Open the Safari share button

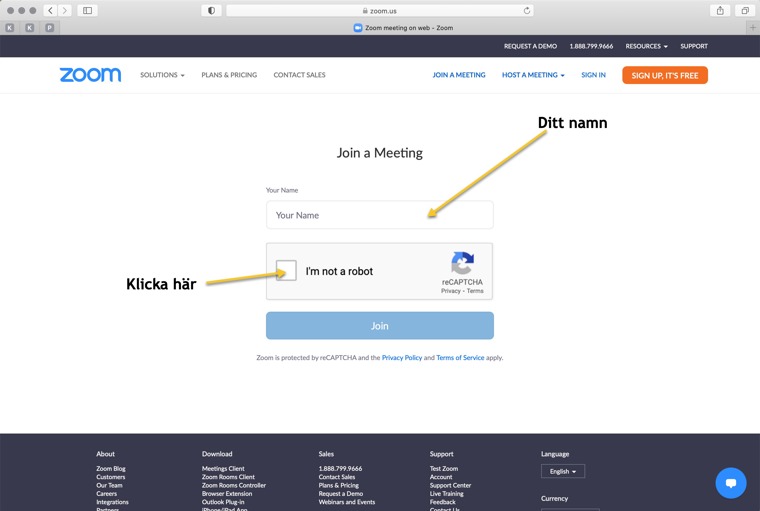(720, 10)
